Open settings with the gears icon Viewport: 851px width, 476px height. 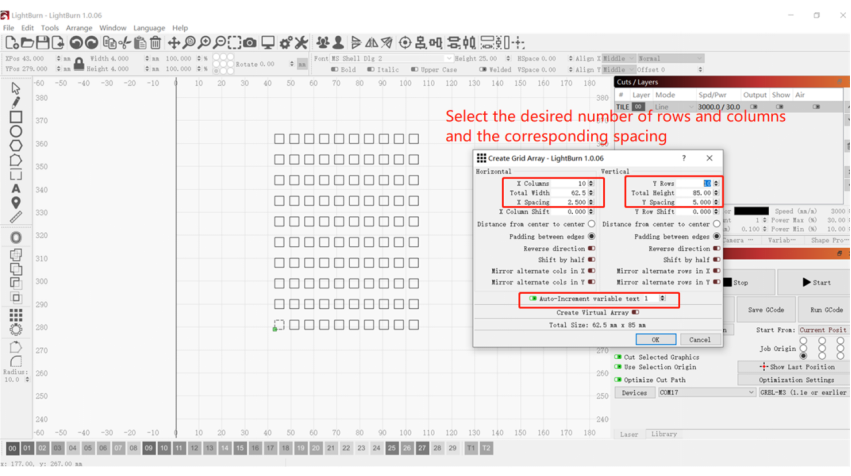coord(285,43)
